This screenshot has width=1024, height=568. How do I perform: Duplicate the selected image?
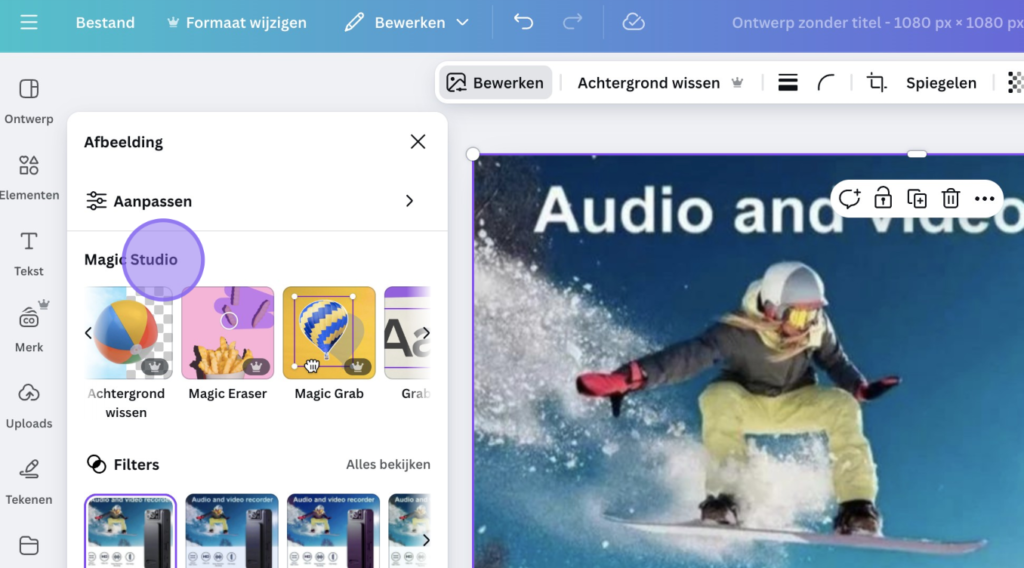tap(917, 198)
